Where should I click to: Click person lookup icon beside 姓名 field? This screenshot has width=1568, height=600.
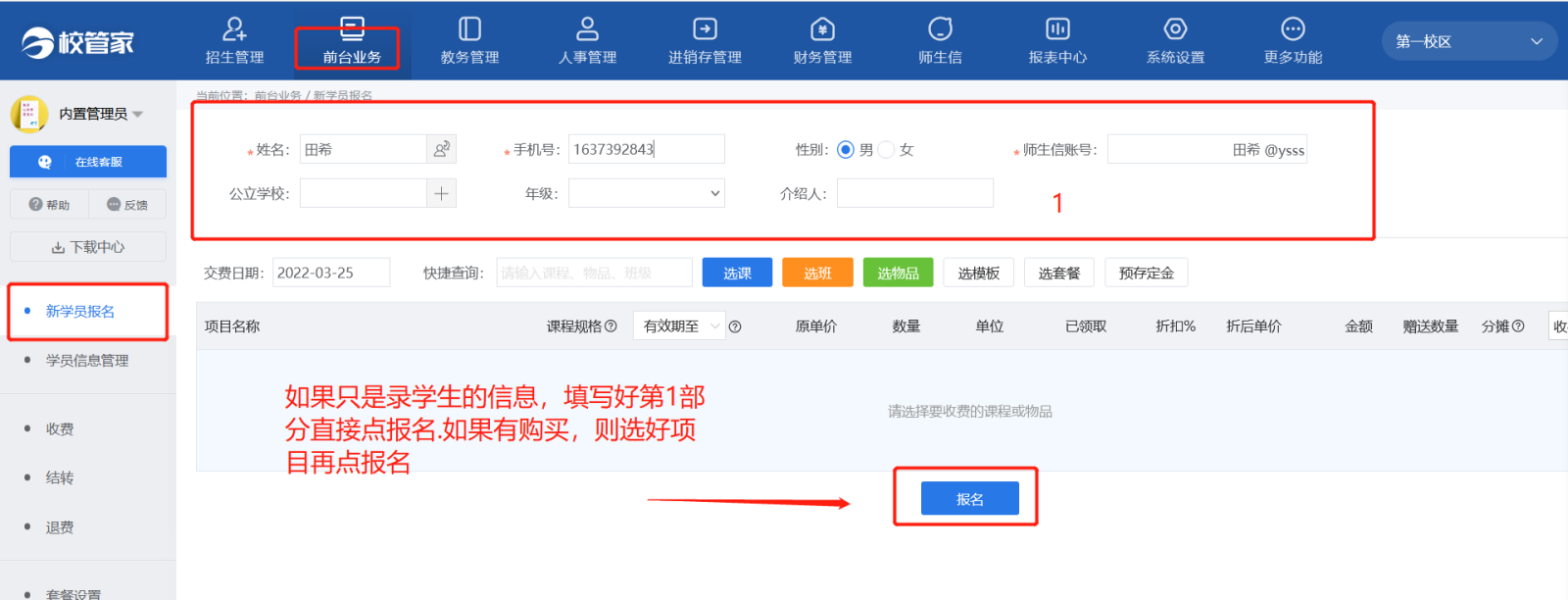[442, 149]
